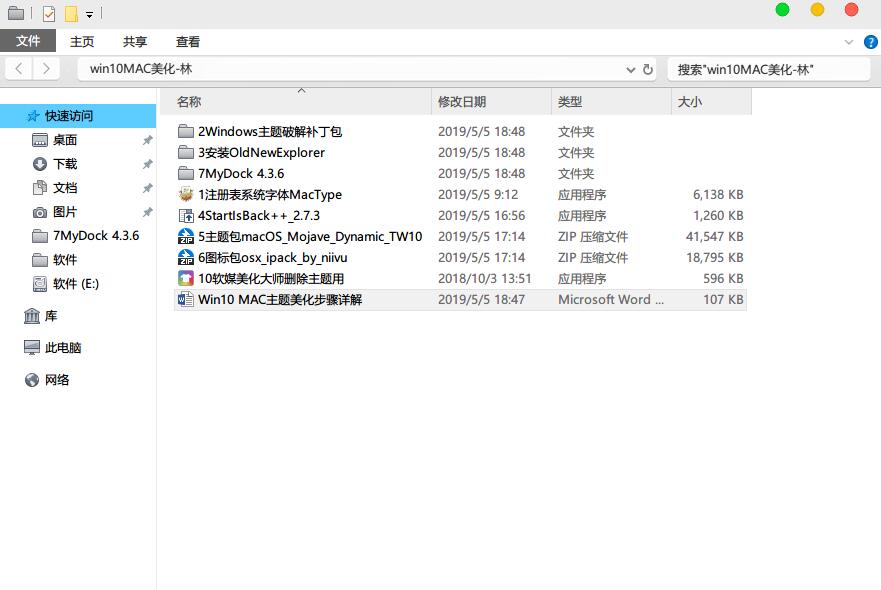The image size is (881, 590).
Task: Open the quick access toolbar customize dropdown
Action: pos(89,15)
